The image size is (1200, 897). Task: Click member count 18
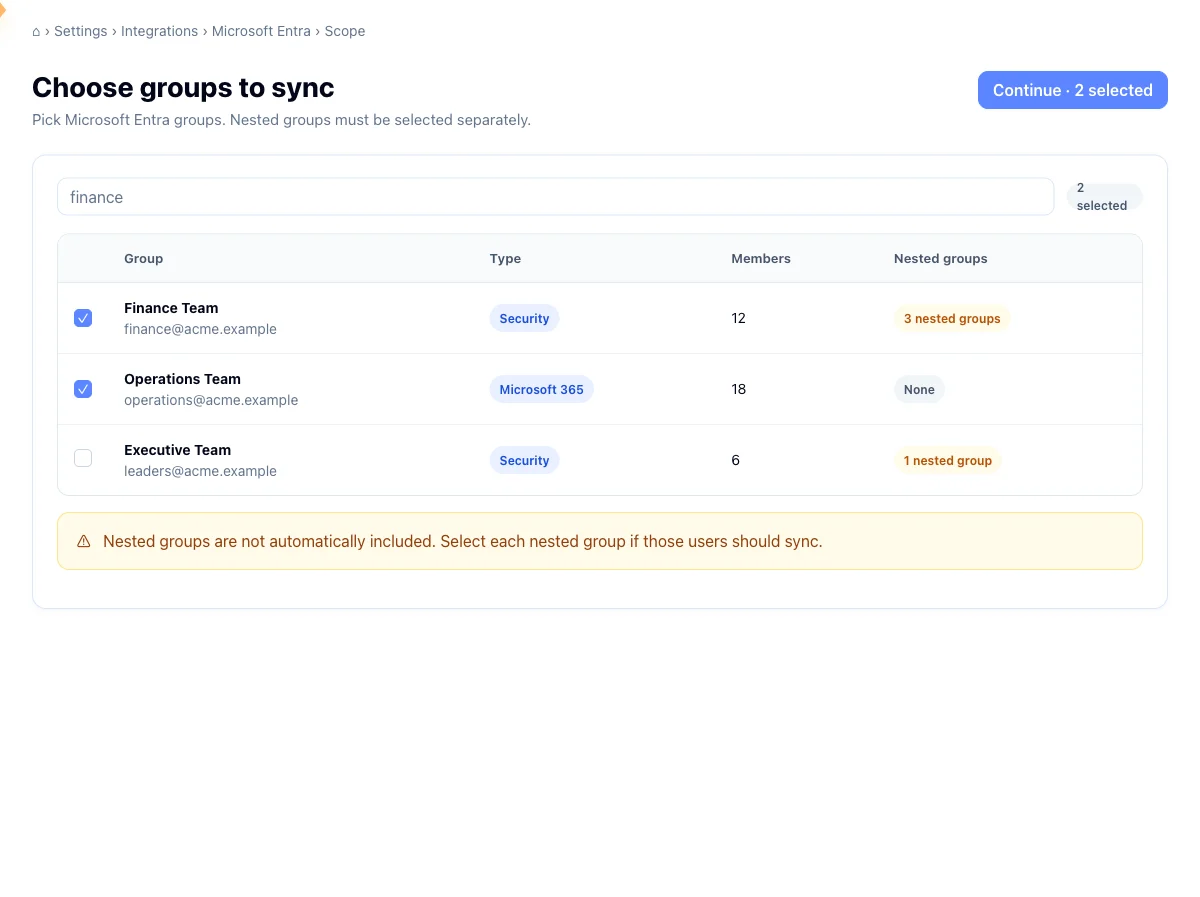coord(738,389)
